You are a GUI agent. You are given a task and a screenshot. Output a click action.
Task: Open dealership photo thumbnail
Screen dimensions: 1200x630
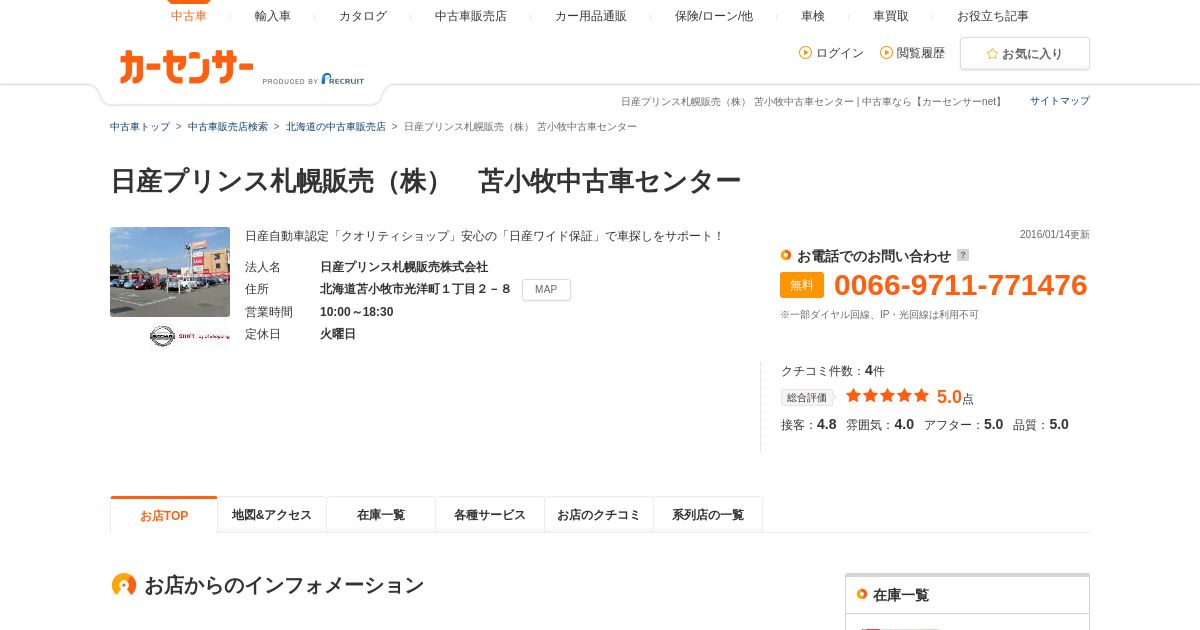[170, 272]
